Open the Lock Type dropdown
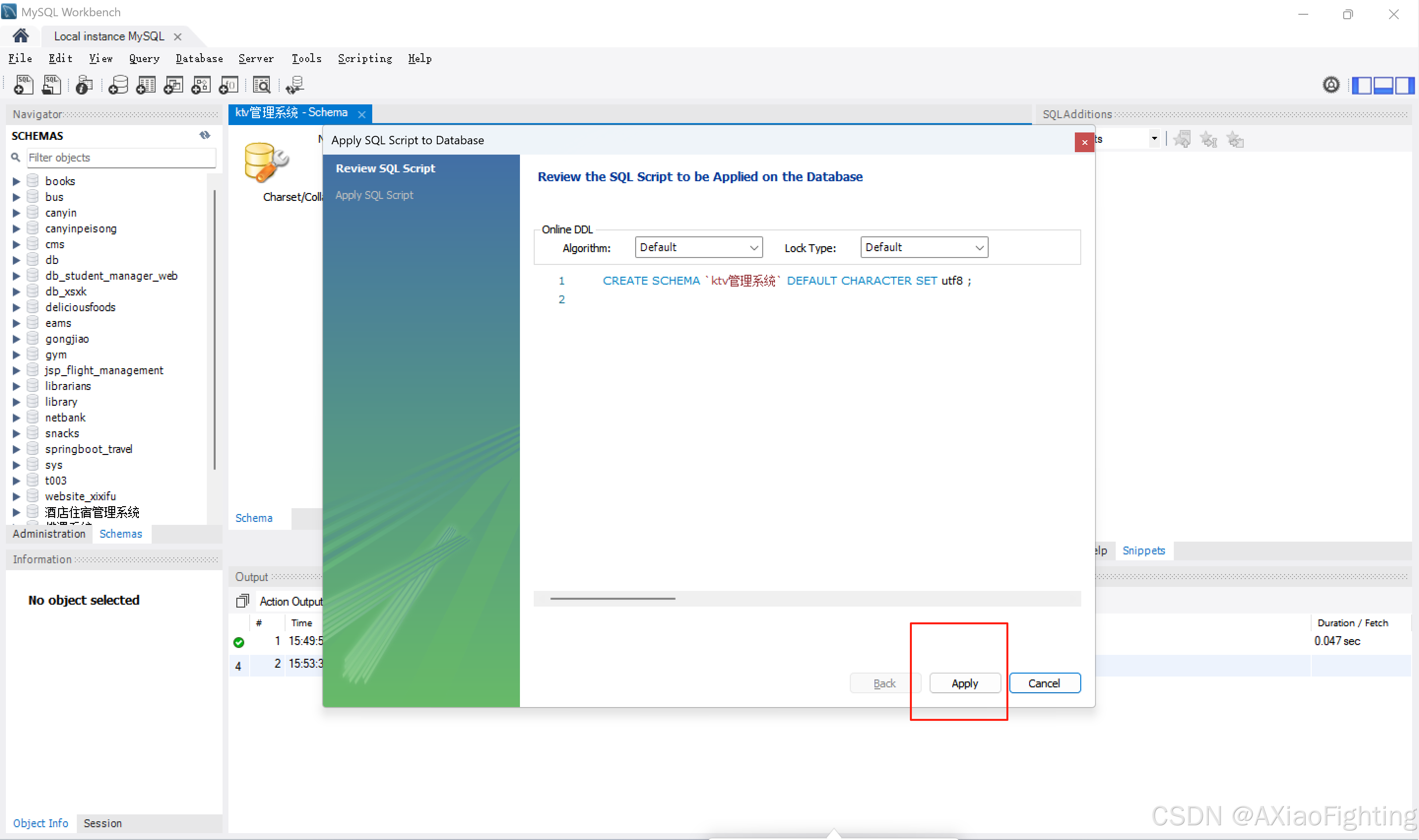This screenshot has width=1419, height=840. [x=924, y=247]
